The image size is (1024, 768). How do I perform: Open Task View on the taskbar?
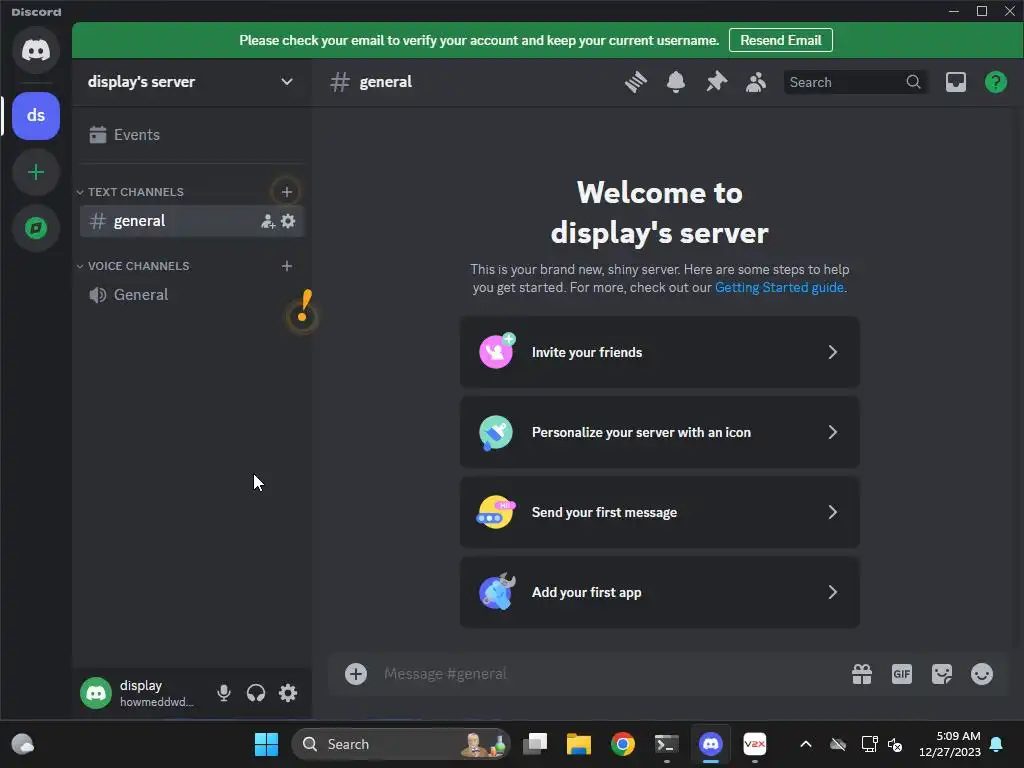tap(535, 744)
